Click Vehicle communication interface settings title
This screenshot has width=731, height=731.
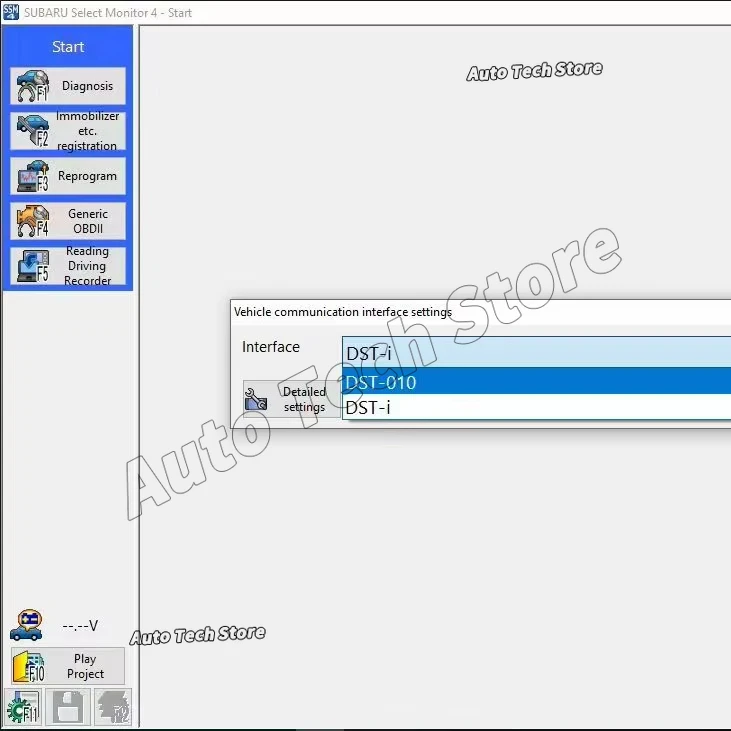pos(343,312)
